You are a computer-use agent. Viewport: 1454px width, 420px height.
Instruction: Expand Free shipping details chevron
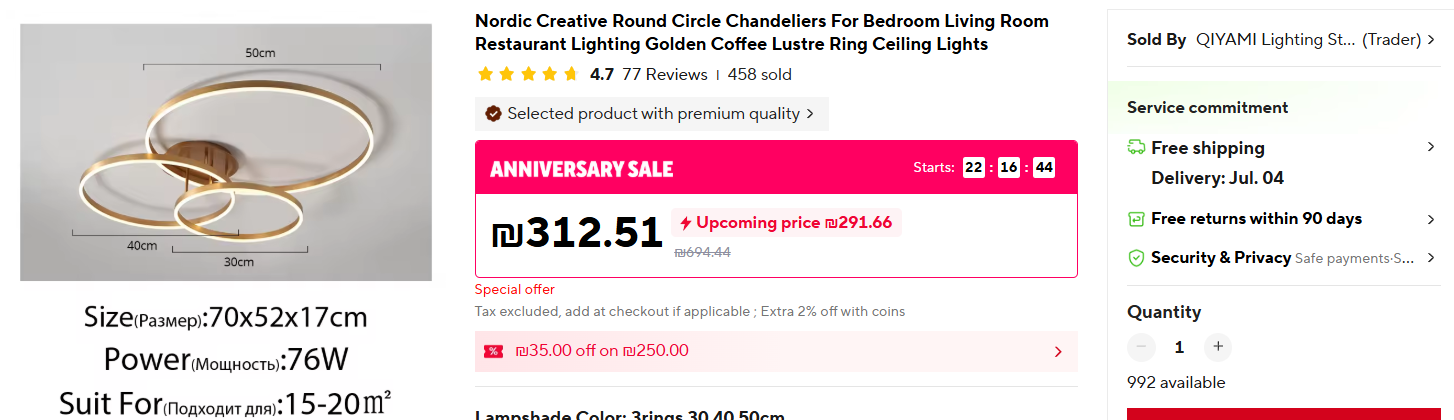(x=1431, y=148)
